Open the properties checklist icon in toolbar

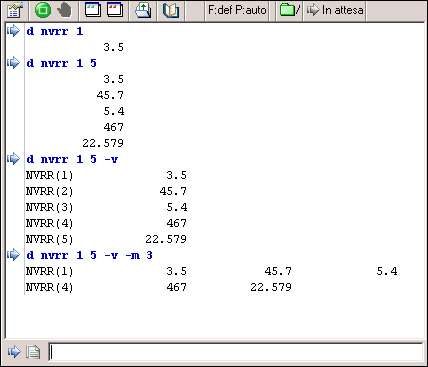click(x=15, y=10)
